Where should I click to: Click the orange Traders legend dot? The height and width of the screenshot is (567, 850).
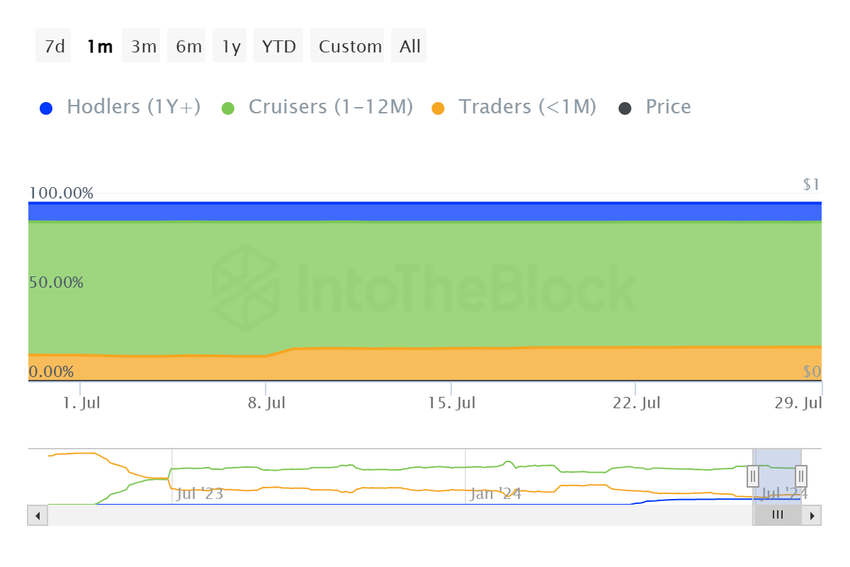438,108
